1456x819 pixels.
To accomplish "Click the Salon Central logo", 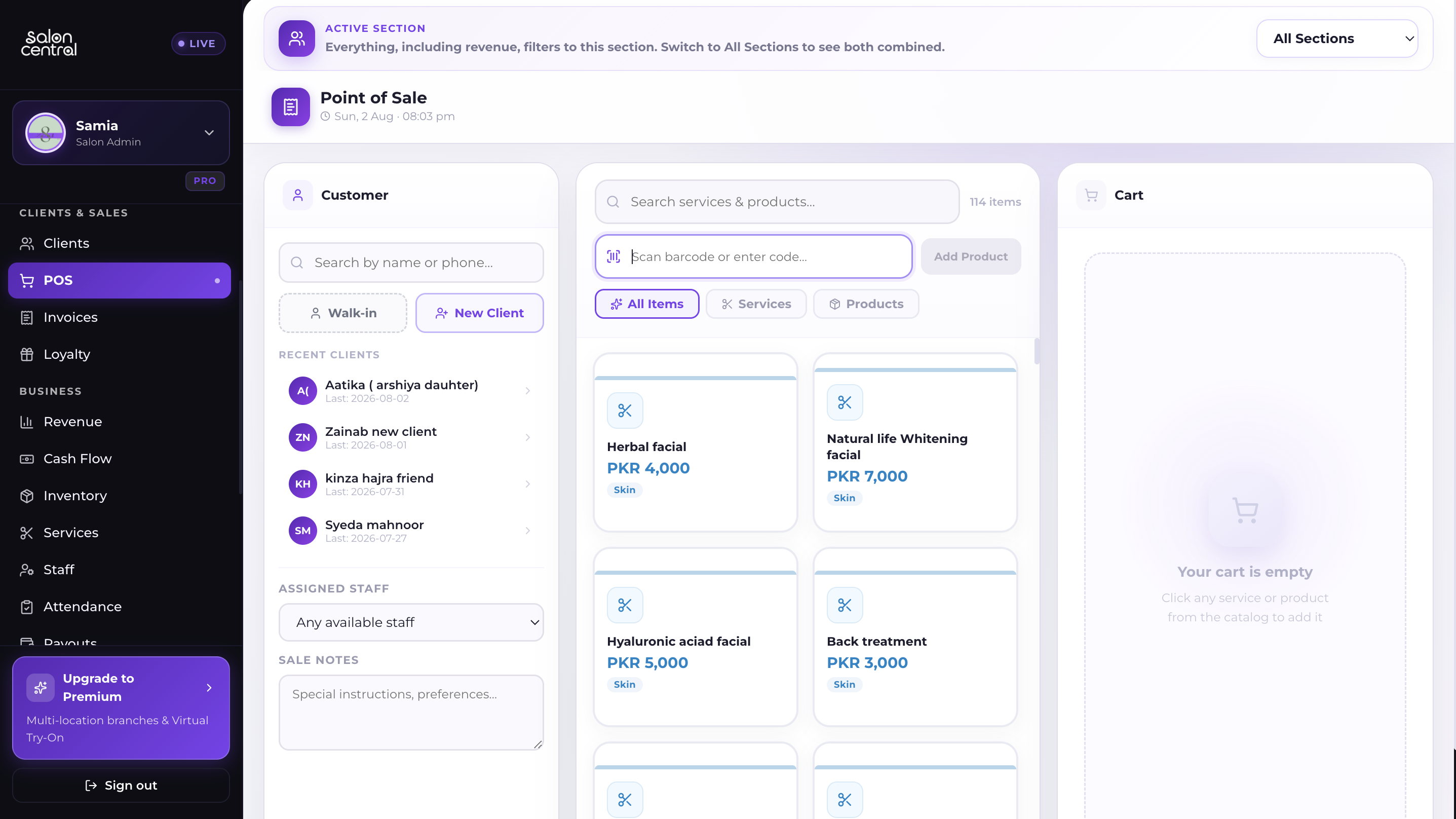I will [49, 43].
